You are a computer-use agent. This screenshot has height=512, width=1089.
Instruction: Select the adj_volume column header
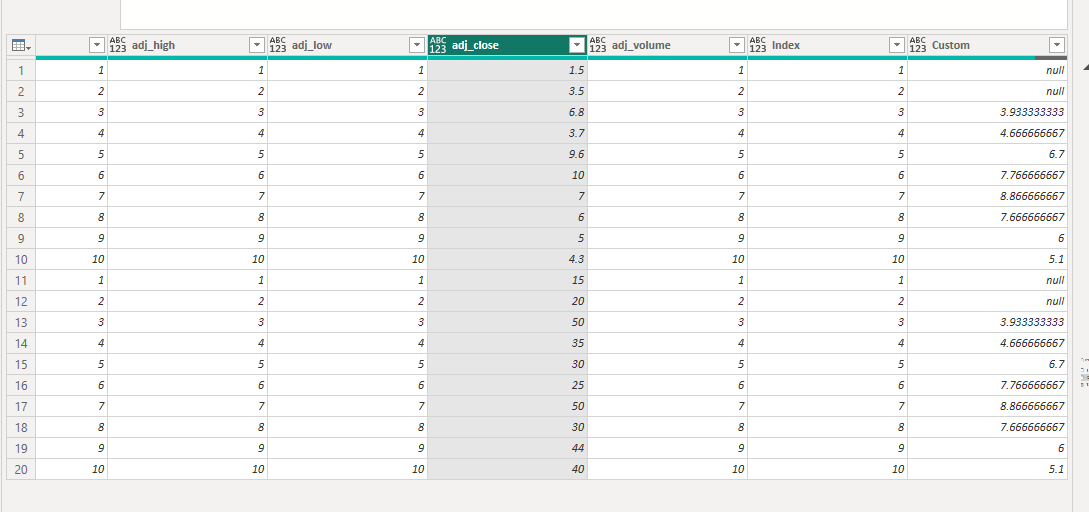coord(667,45)
